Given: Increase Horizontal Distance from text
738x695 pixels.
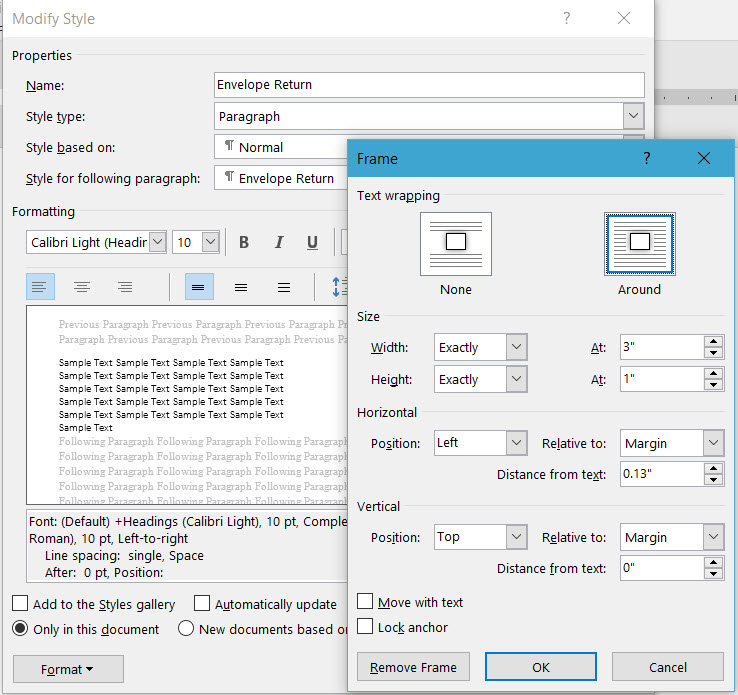Looking at the screenshot, I should (714, 469).
